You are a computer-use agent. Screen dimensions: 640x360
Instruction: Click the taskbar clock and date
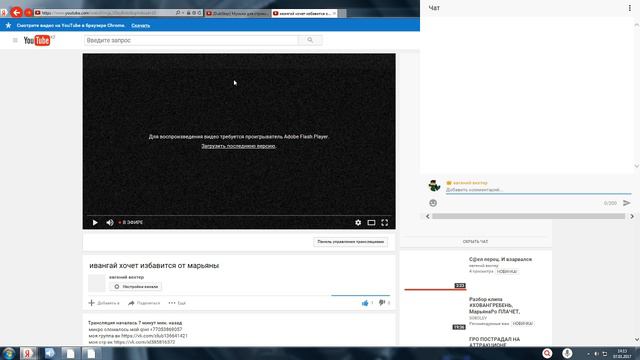tap(622, 353)
